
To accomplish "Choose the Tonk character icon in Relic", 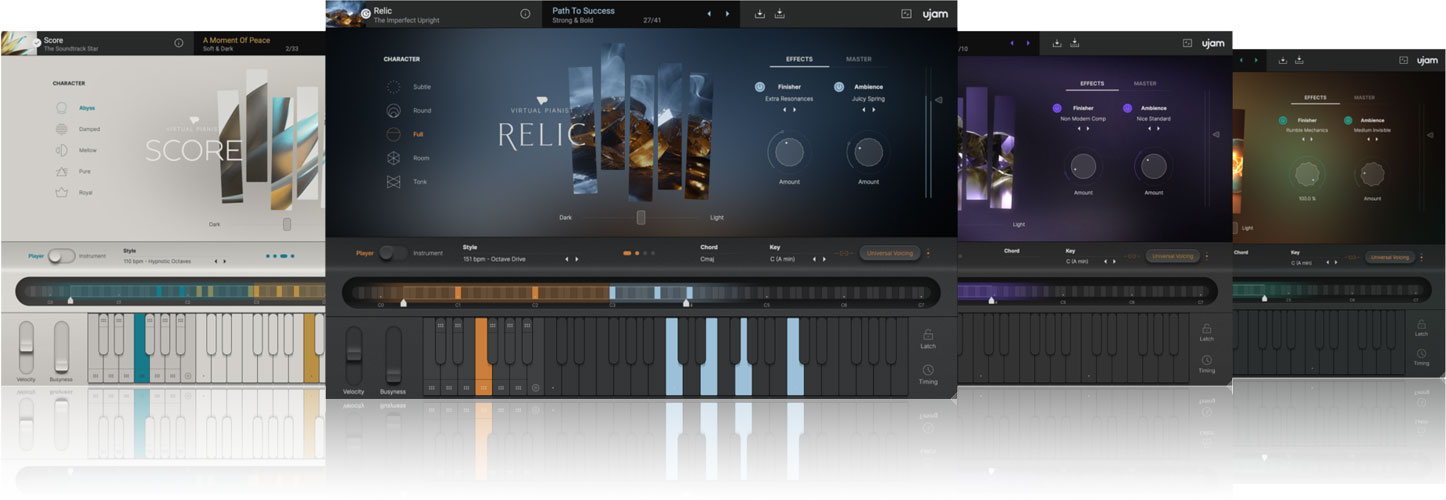I will (x=393, y=182).
